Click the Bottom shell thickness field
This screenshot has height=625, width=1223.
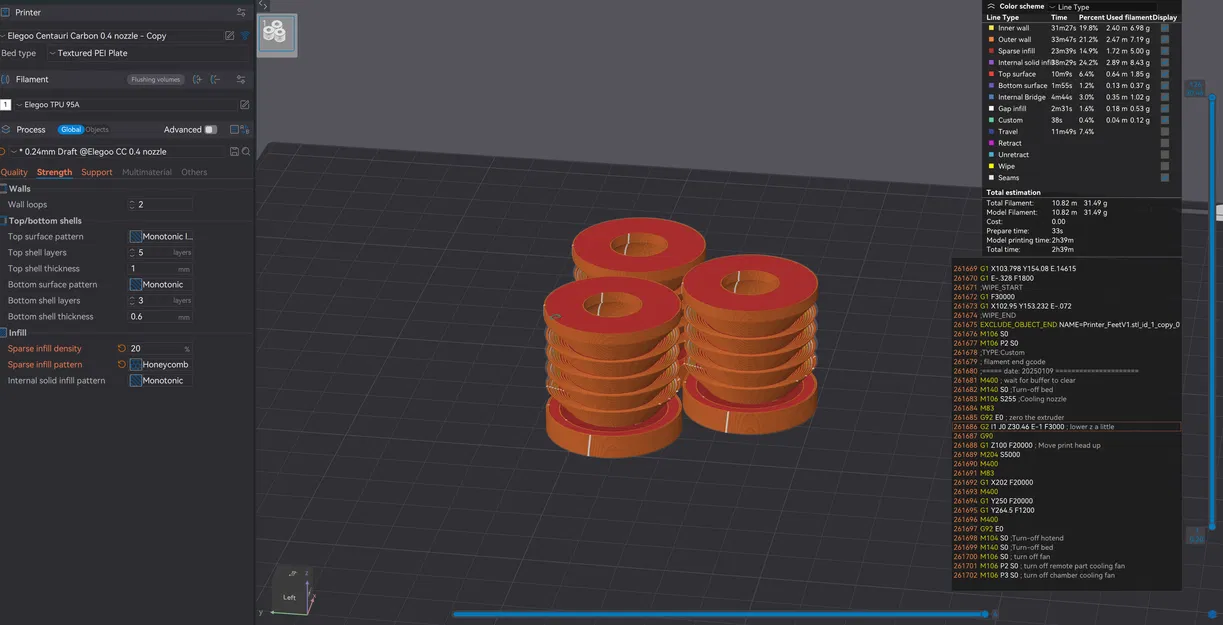pos(160,316)
